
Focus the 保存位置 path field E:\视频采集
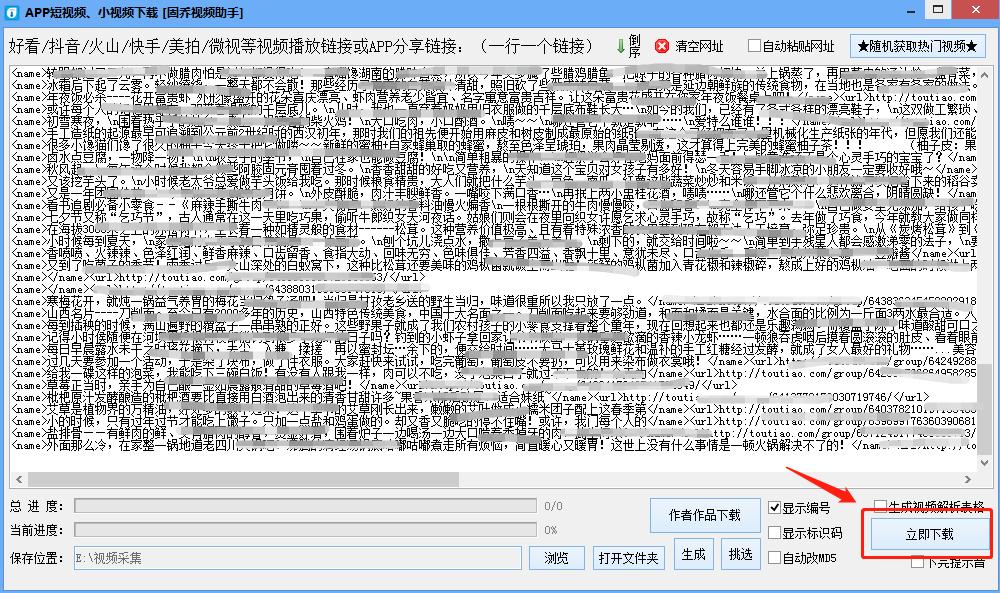pos(298,558)
